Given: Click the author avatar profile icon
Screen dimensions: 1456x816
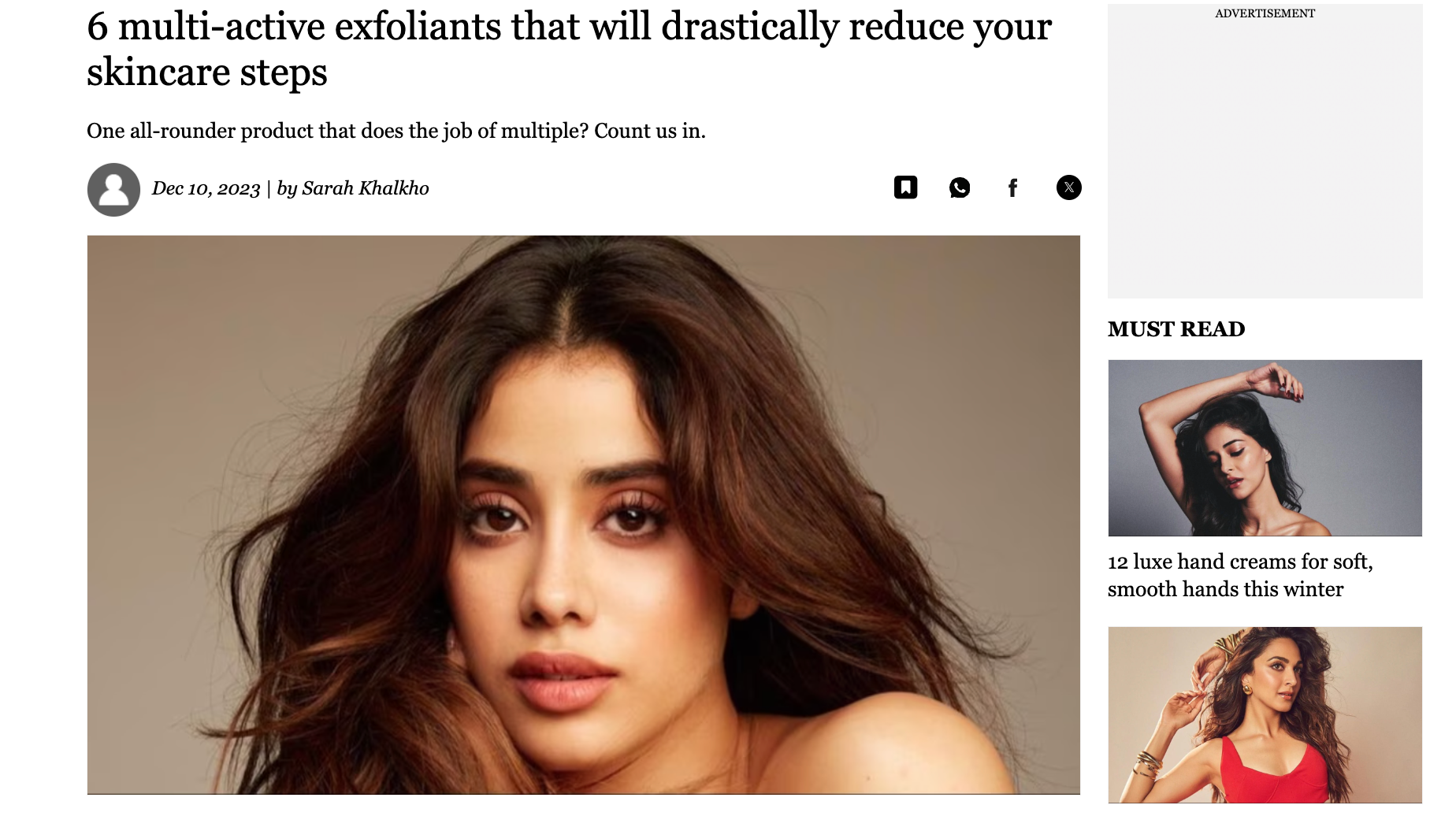Looking at the screenshot, I should 113,190.
